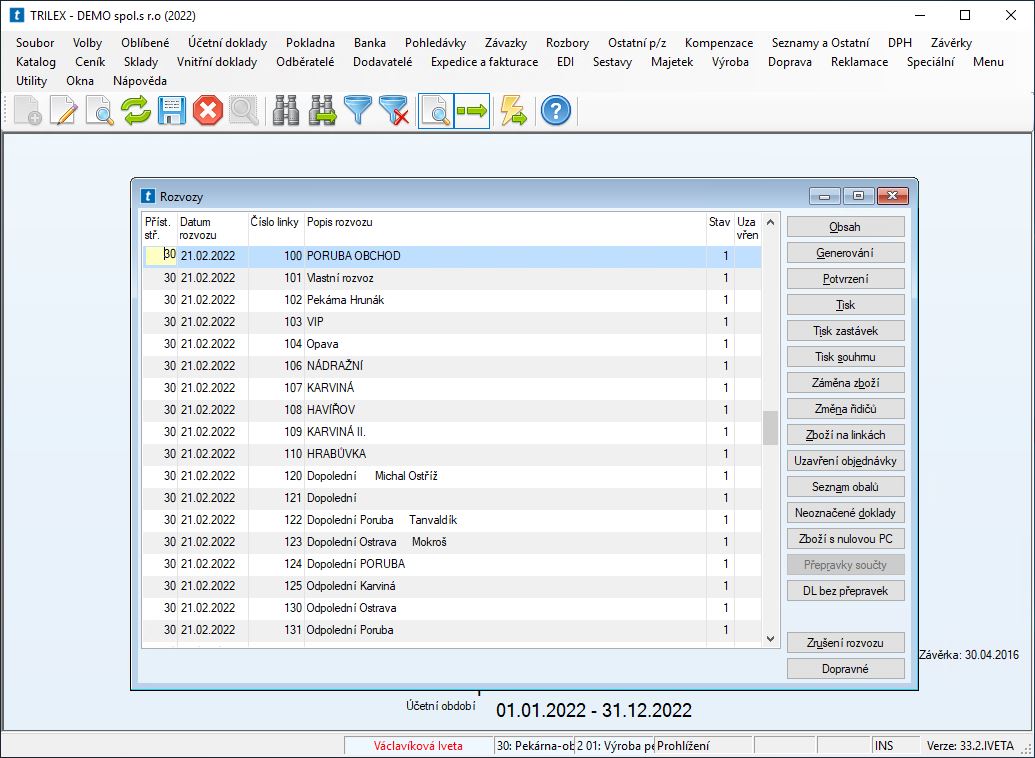Click the Tisk zastávek button
This screenshot has height=758, width=1035.
pyautogui.click(x=846, y=331)
